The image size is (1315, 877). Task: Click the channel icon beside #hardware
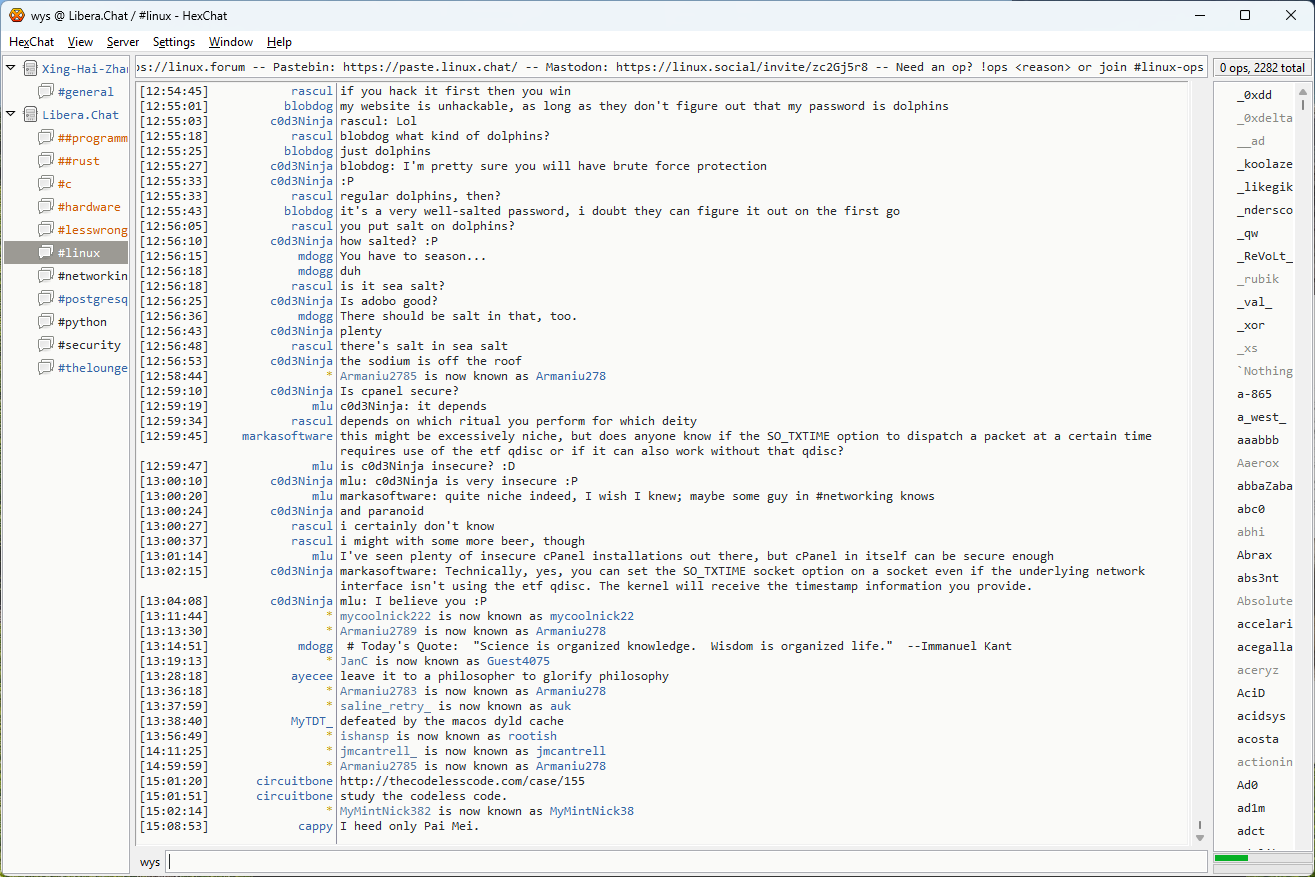click(46, 207)
